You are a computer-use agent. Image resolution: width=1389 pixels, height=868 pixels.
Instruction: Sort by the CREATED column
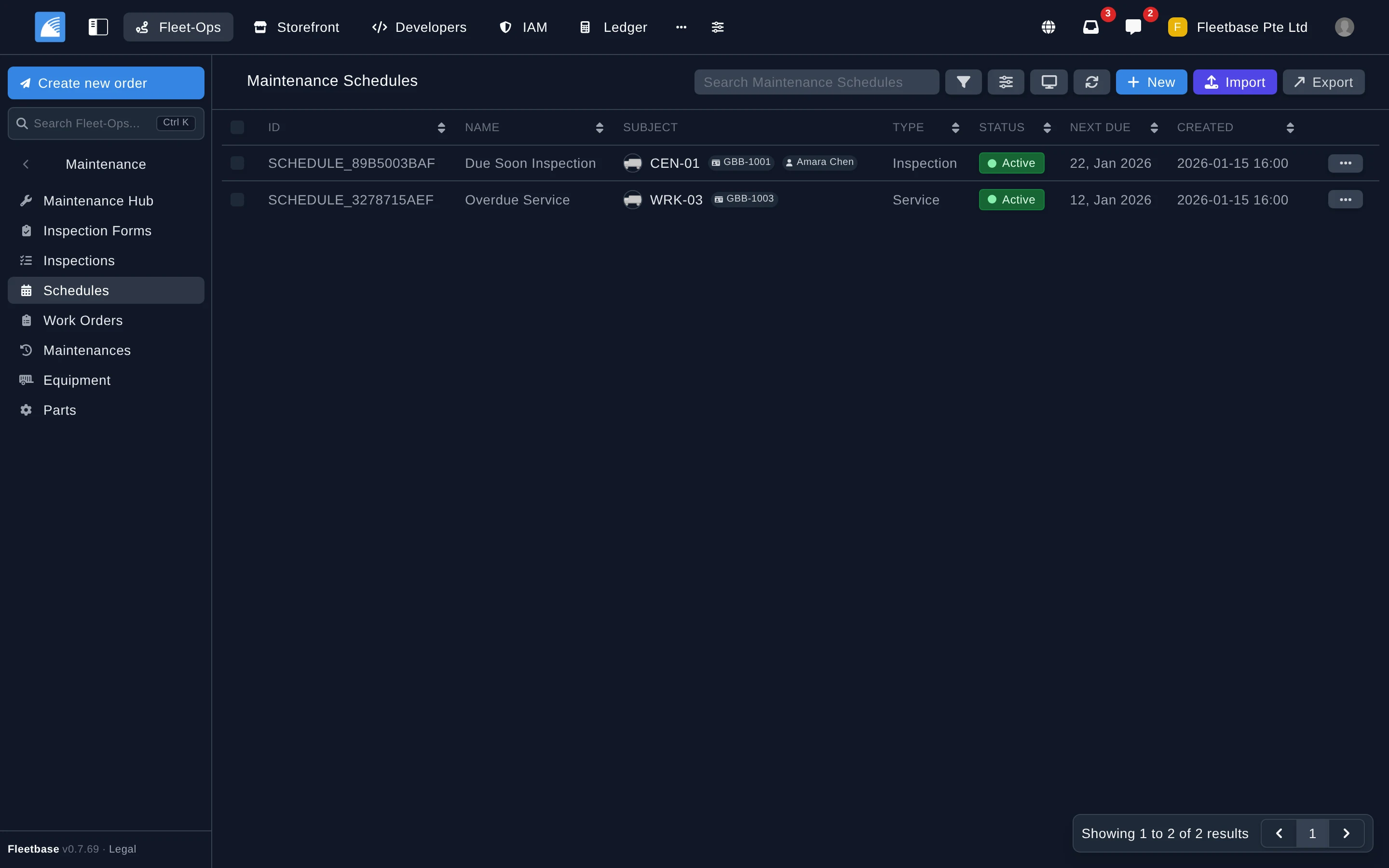1290,127
